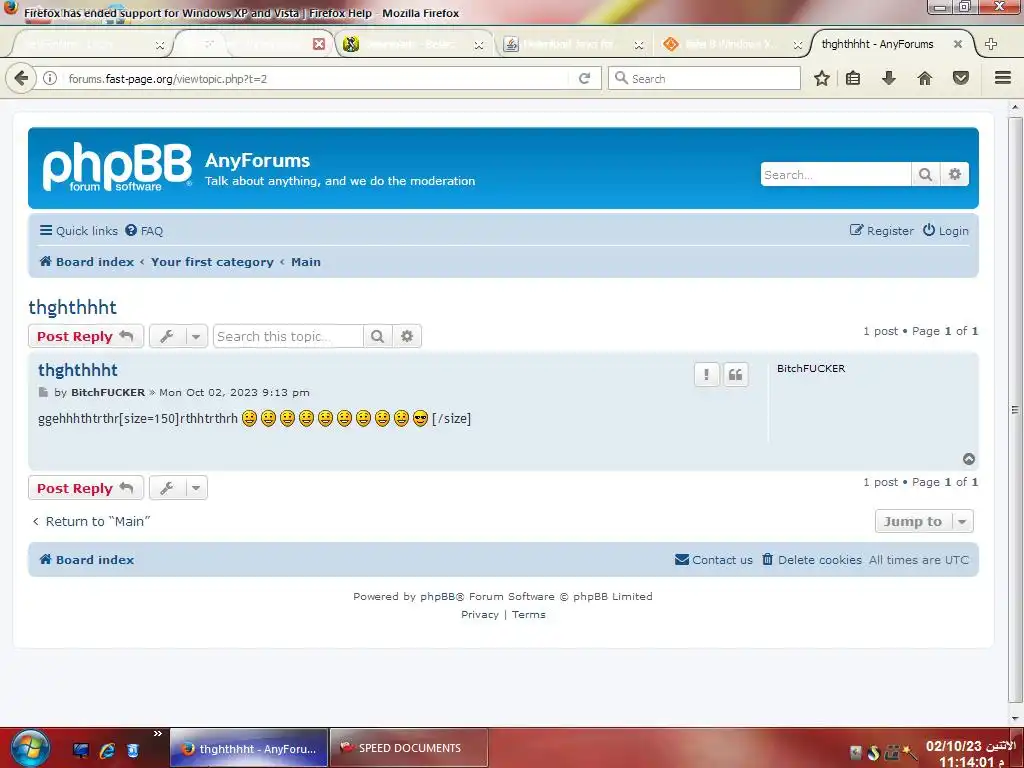Screen dimensions: 1024x768
Task: Click the page vertical scrollbar
Action: pos(1015,411)
